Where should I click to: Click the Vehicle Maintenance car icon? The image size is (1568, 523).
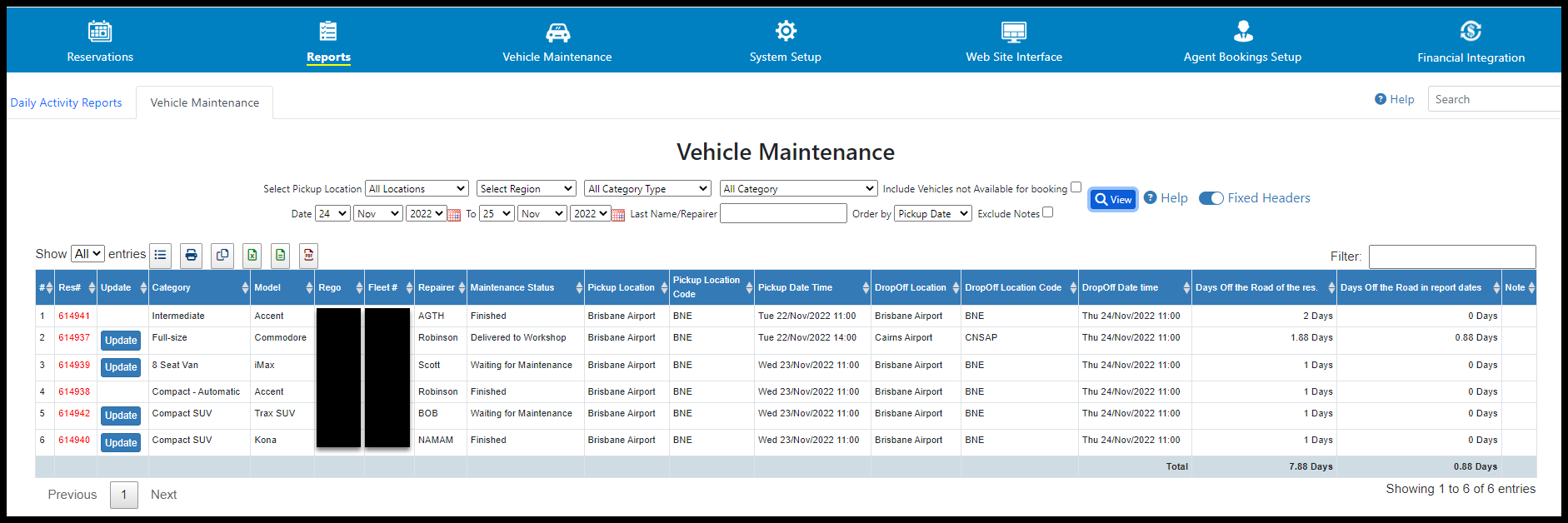pos(557,32)
